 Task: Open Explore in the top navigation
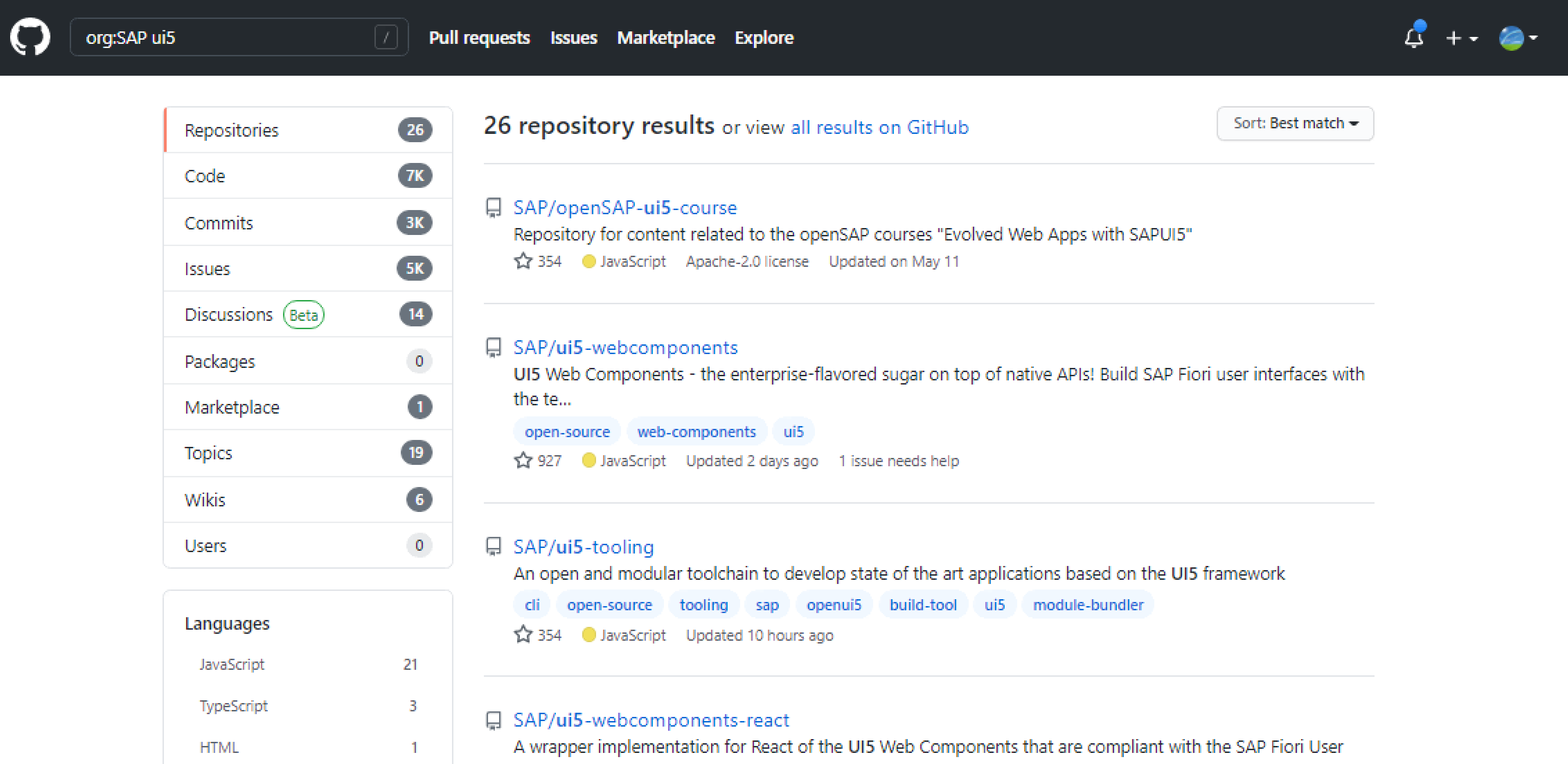click(x=764, y=38)
